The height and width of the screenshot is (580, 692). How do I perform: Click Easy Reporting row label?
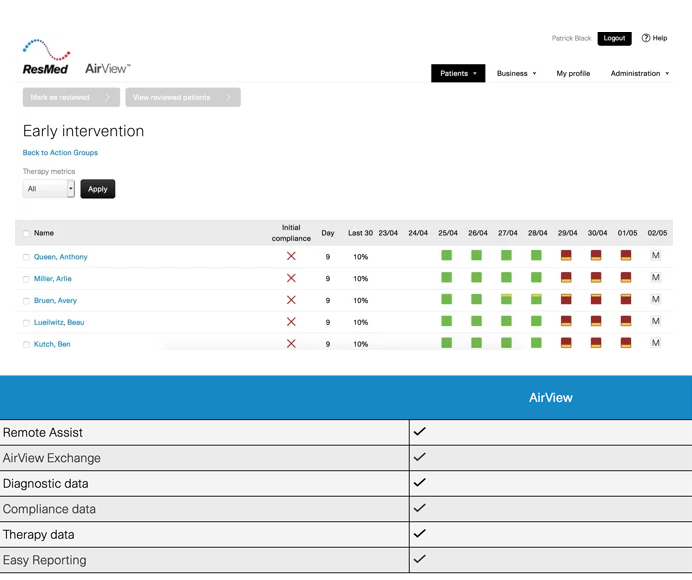coord(45,560)
